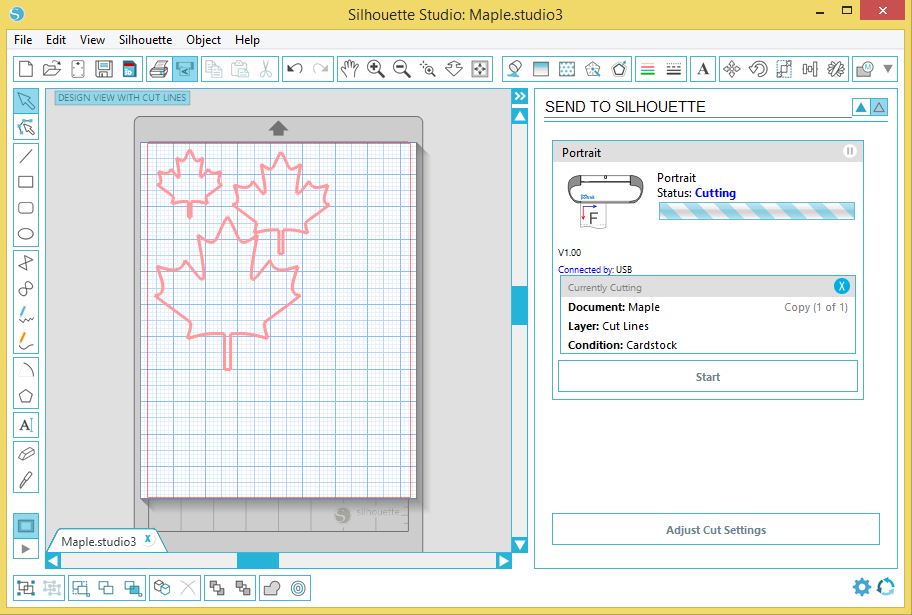
Task: Open the Help menu
Action: coord(247,40)
